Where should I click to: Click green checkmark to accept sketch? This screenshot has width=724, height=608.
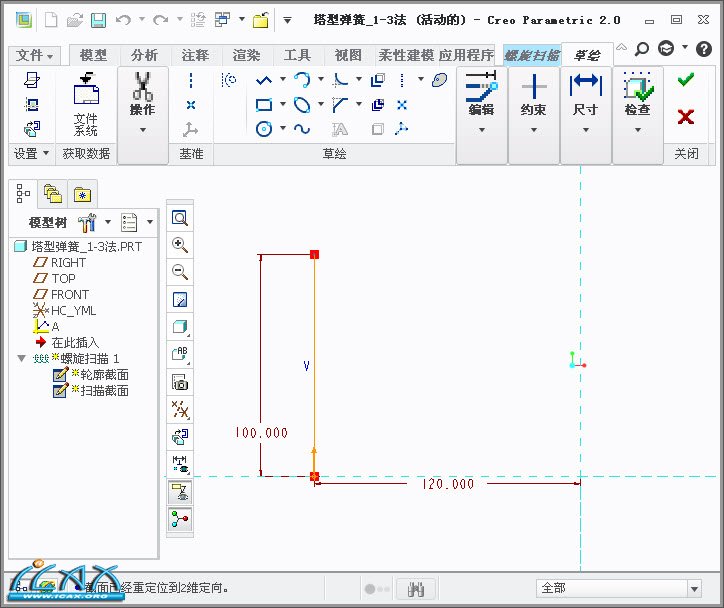click(x=685, y=80)
